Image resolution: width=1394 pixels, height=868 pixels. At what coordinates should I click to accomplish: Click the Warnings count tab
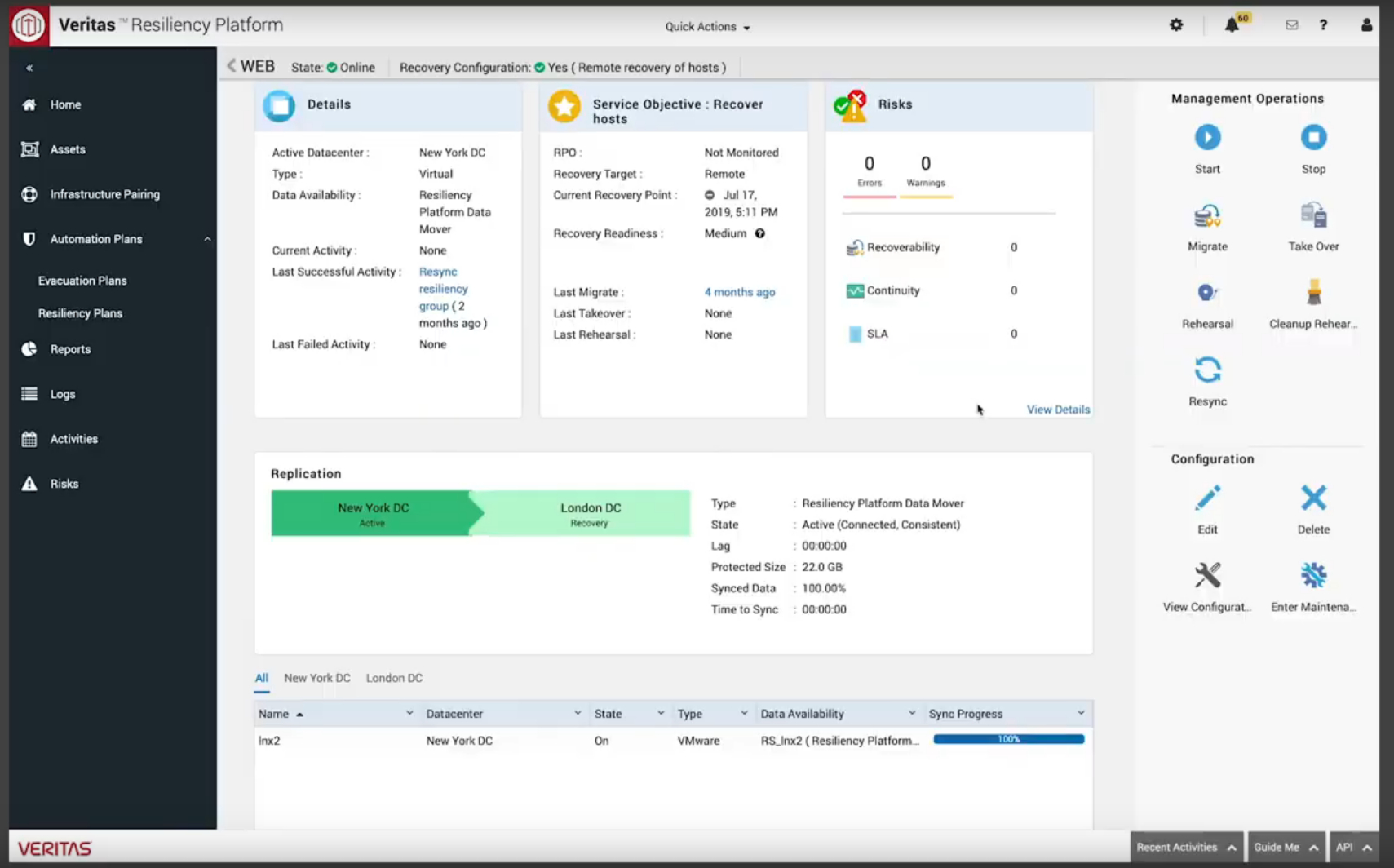926,174
